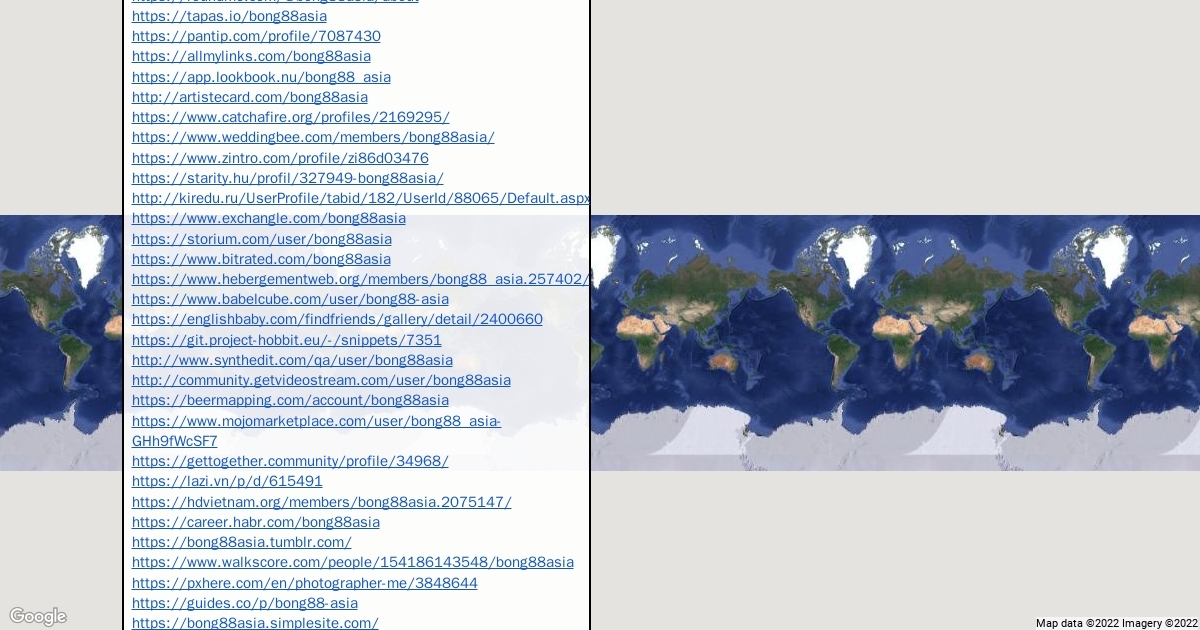
Task: Follow the allmylinks.com/bong88asia link
Action: pos(251,56)
